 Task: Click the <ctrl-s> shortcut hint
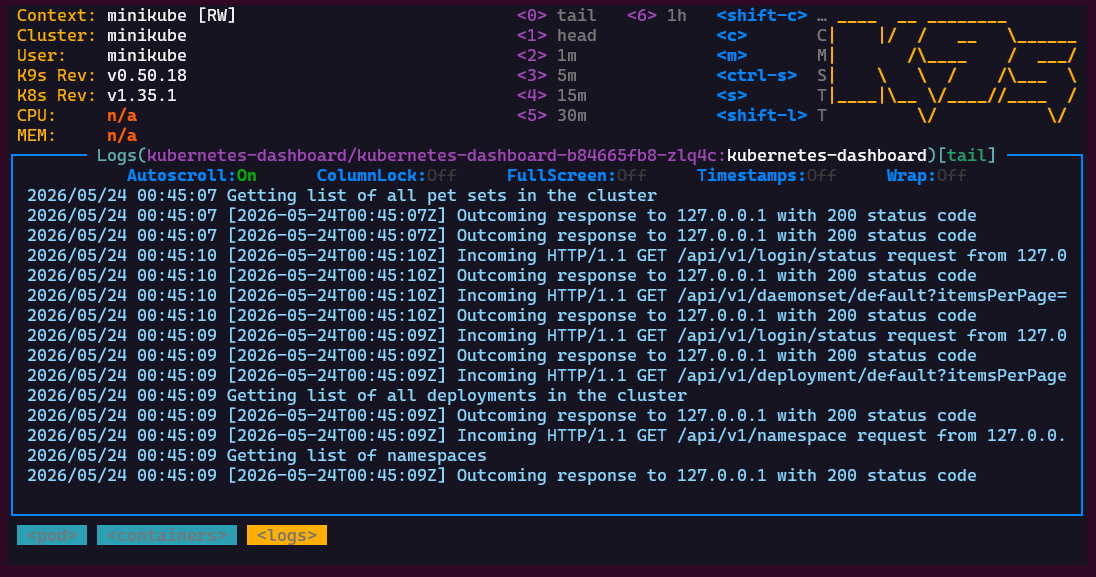[757, 76]
